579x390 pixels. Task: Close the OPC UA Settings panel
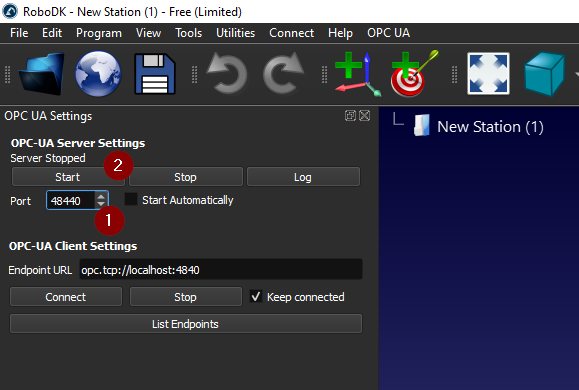(x=365, y=116)
